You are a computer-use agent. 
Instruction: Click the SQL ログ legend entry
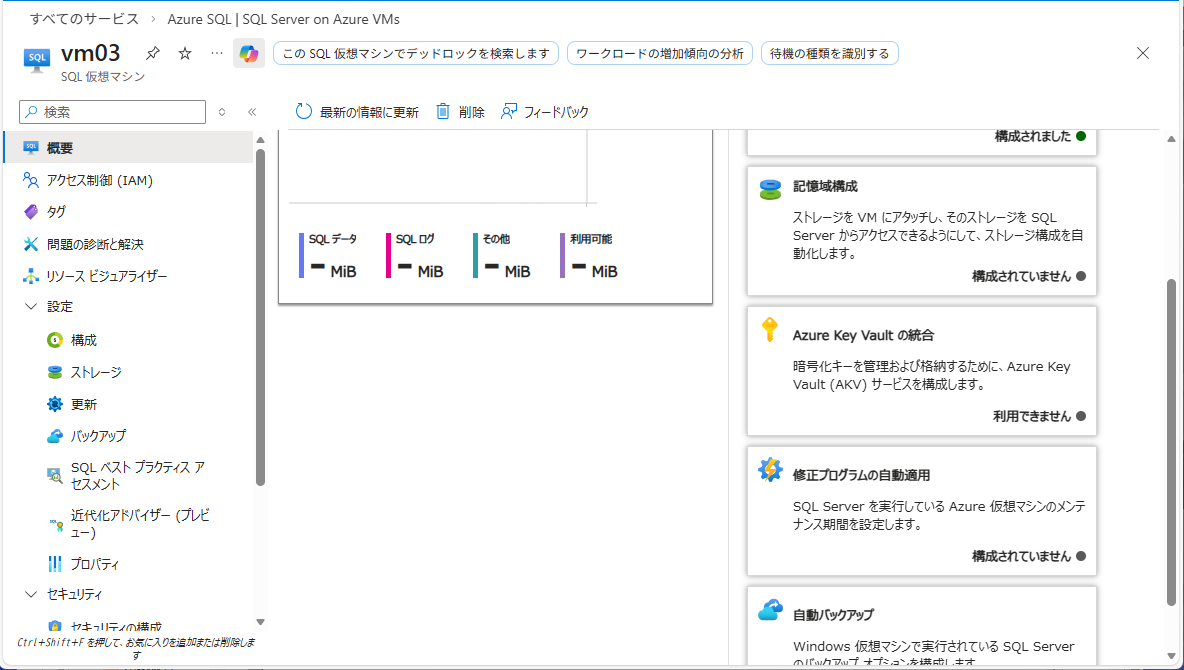[x=416, y=255]
